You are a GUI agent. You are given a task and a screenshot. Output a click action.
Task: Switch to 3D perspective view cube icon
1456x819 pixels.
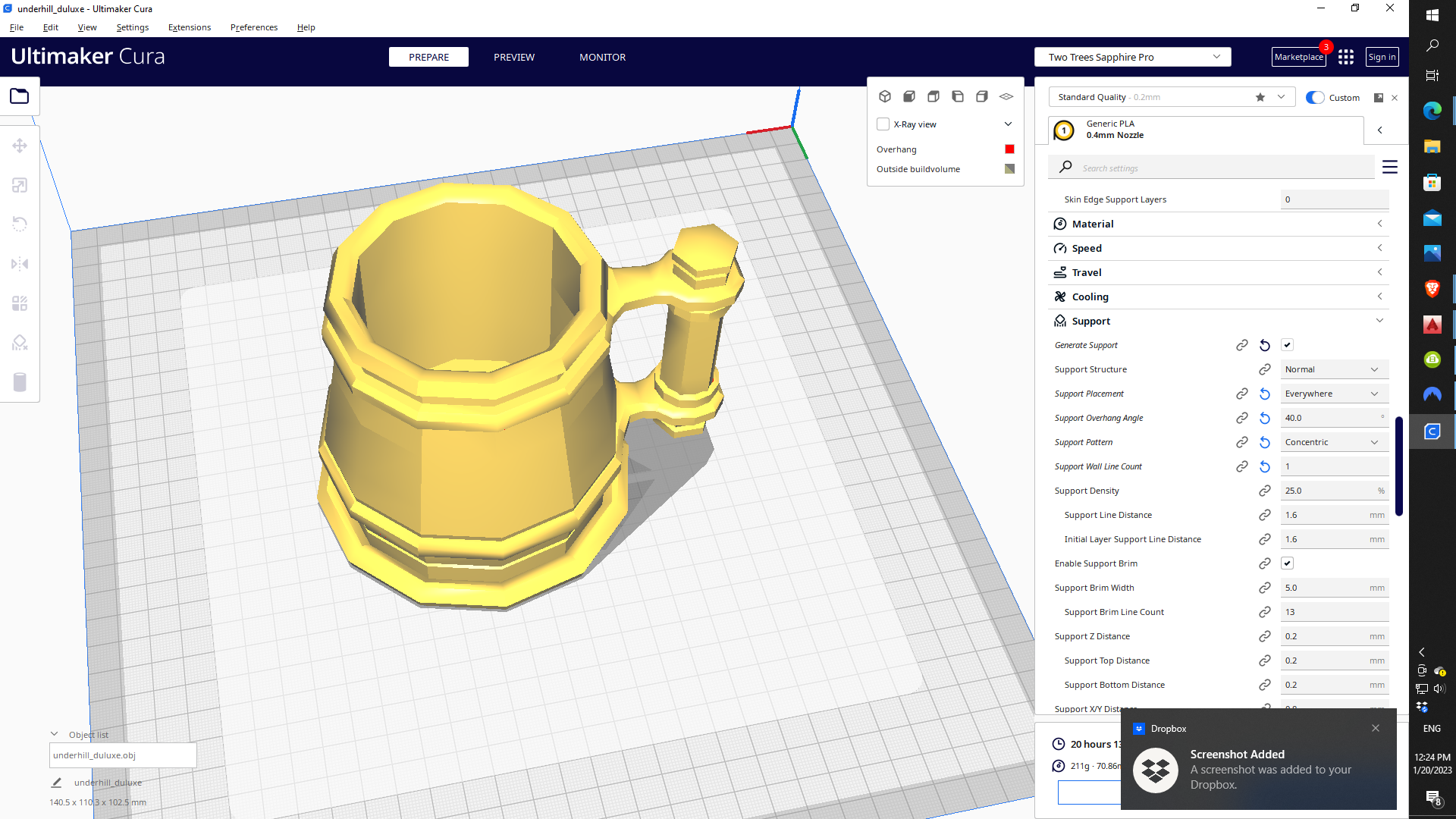click(885, 96)
